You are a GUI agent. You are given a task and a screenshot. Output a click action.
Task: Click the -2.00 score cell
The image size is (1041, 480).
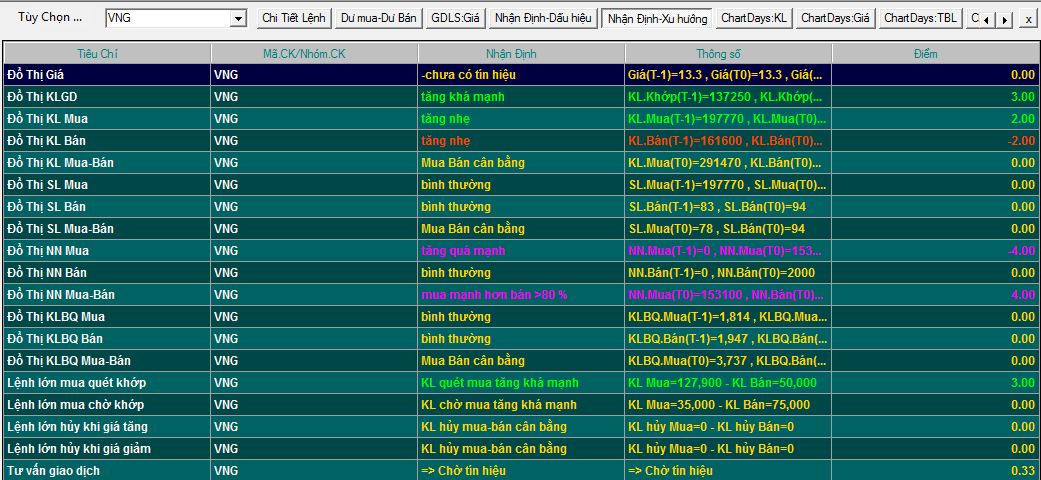tap(935, 141)
